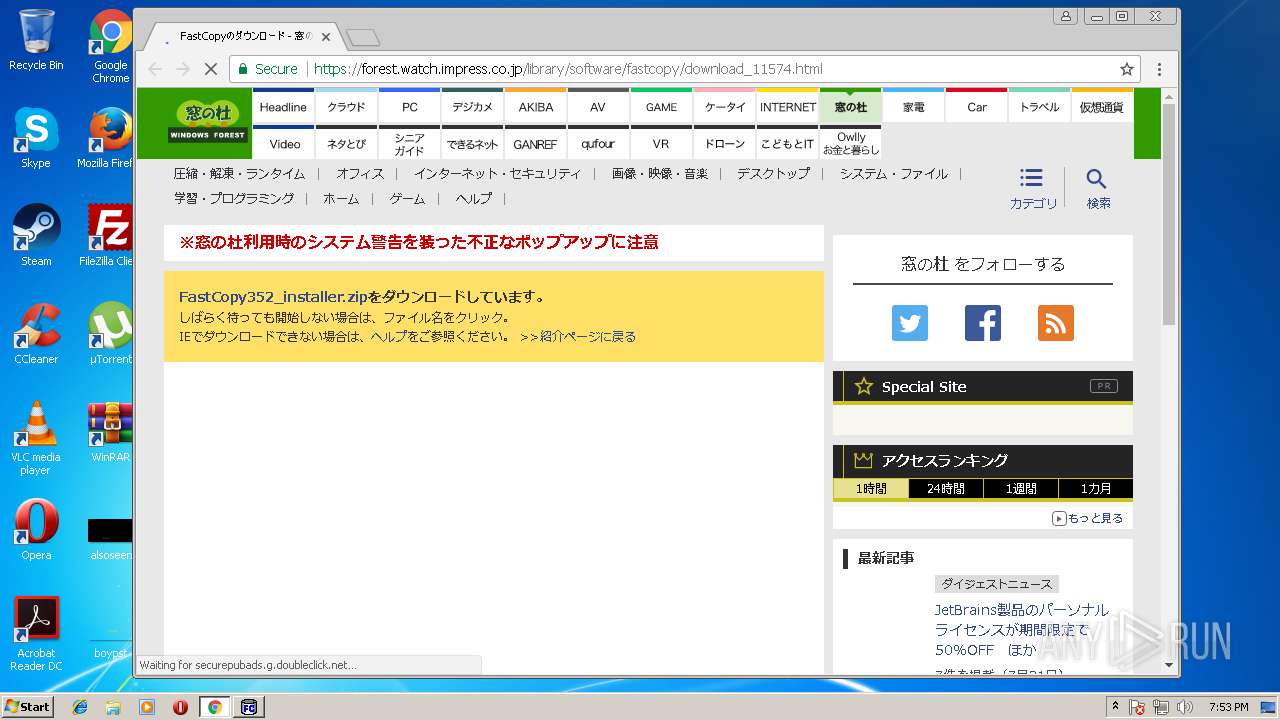Click the もっと見る ranking link

(1087, 518)
